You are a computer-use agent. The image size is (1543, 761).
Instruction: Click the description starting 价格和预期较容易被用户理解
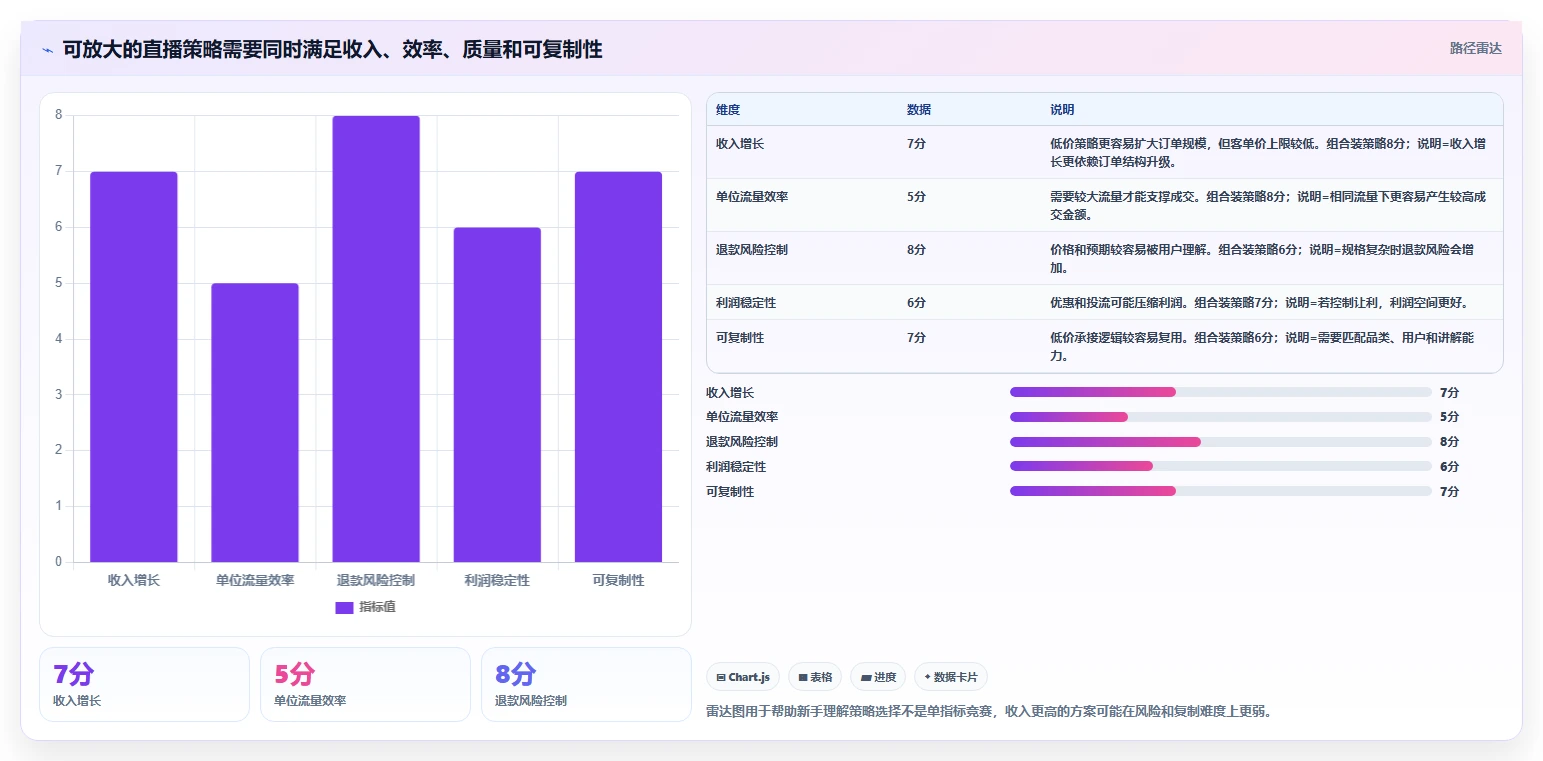(x=1262, y=259)
